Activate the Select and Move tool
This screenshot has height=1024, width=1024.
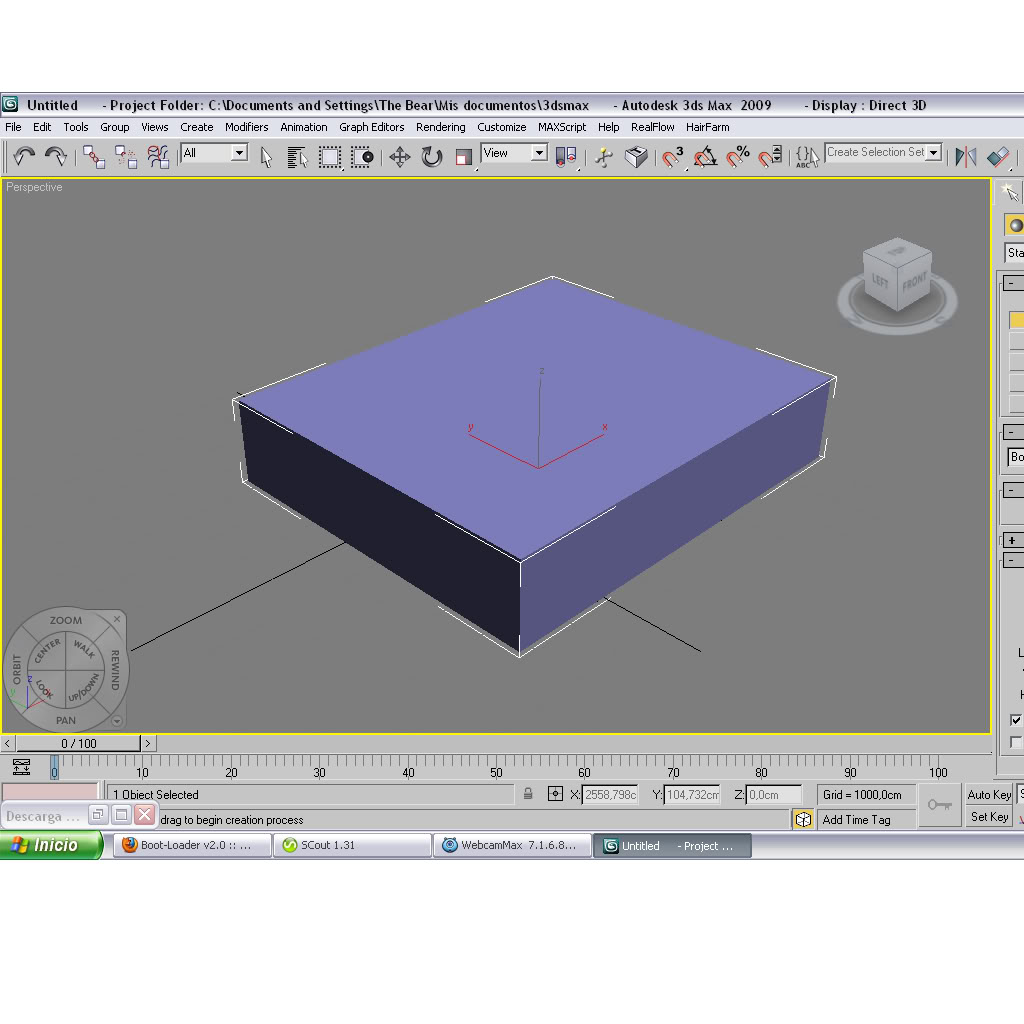point(400,157)
